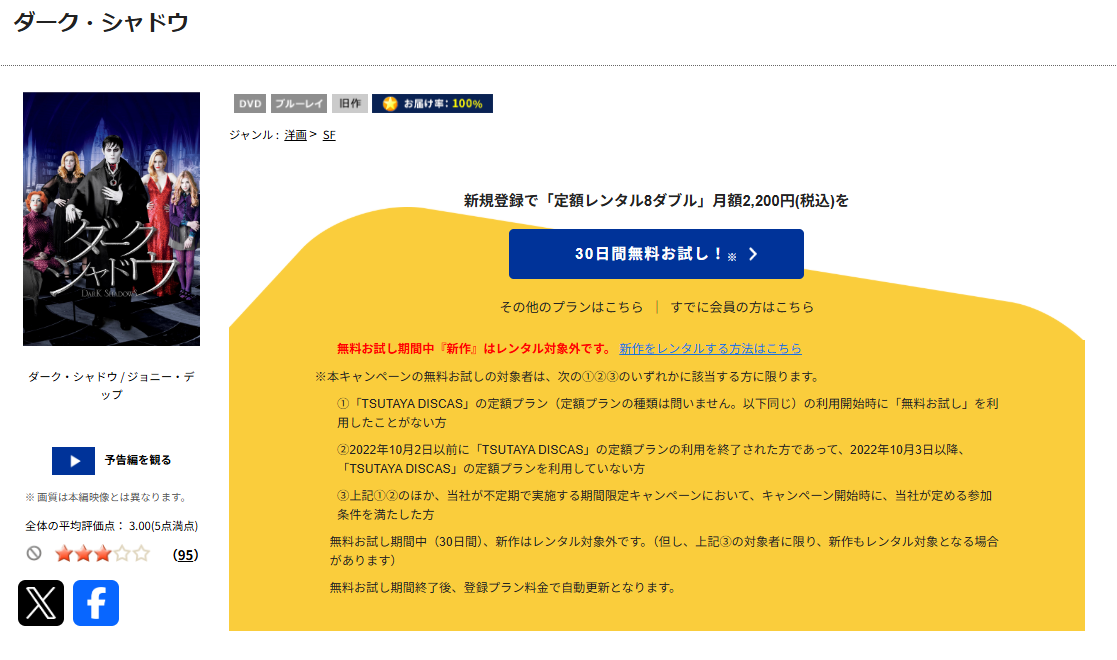Open すでに会員の方はこちら link
Screen dimensions: 1117x660
pos(742,307)
